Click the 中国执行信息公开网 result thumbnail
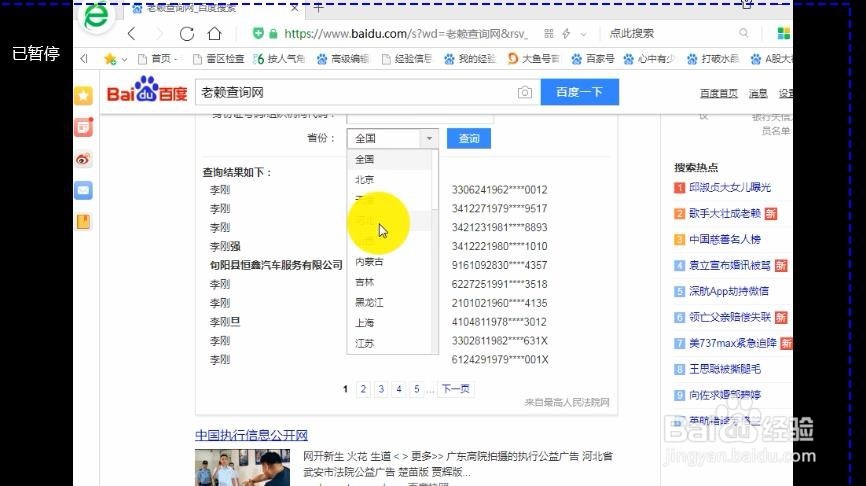Image resolution: width=866 pixels, height=486 pixels. (242, 467)
